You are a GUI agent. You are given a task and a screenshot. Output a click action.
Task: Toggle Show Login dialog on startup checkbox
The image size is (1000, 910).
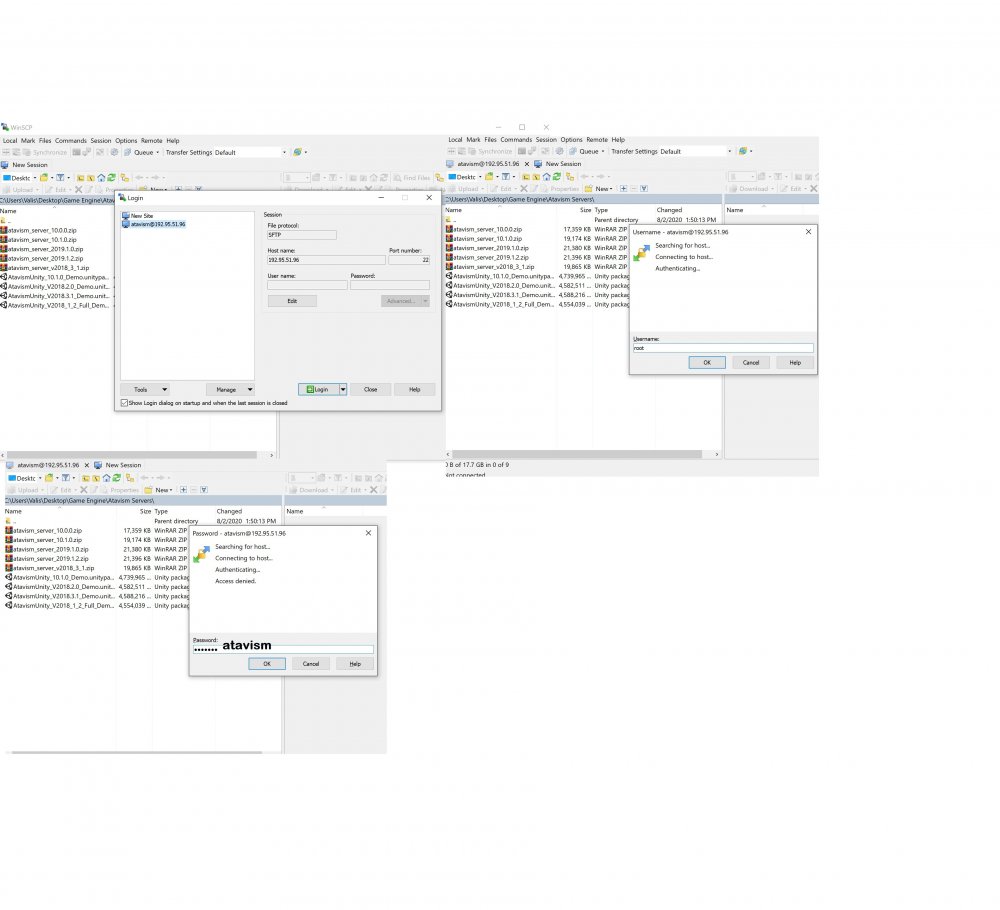124,403
